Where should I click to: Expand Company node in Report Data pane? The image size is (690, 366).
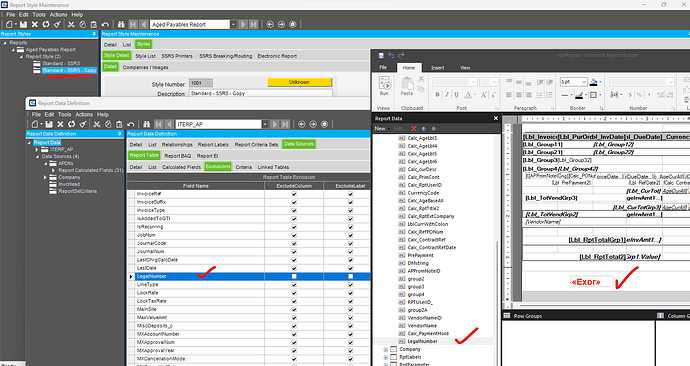[385, 349]
